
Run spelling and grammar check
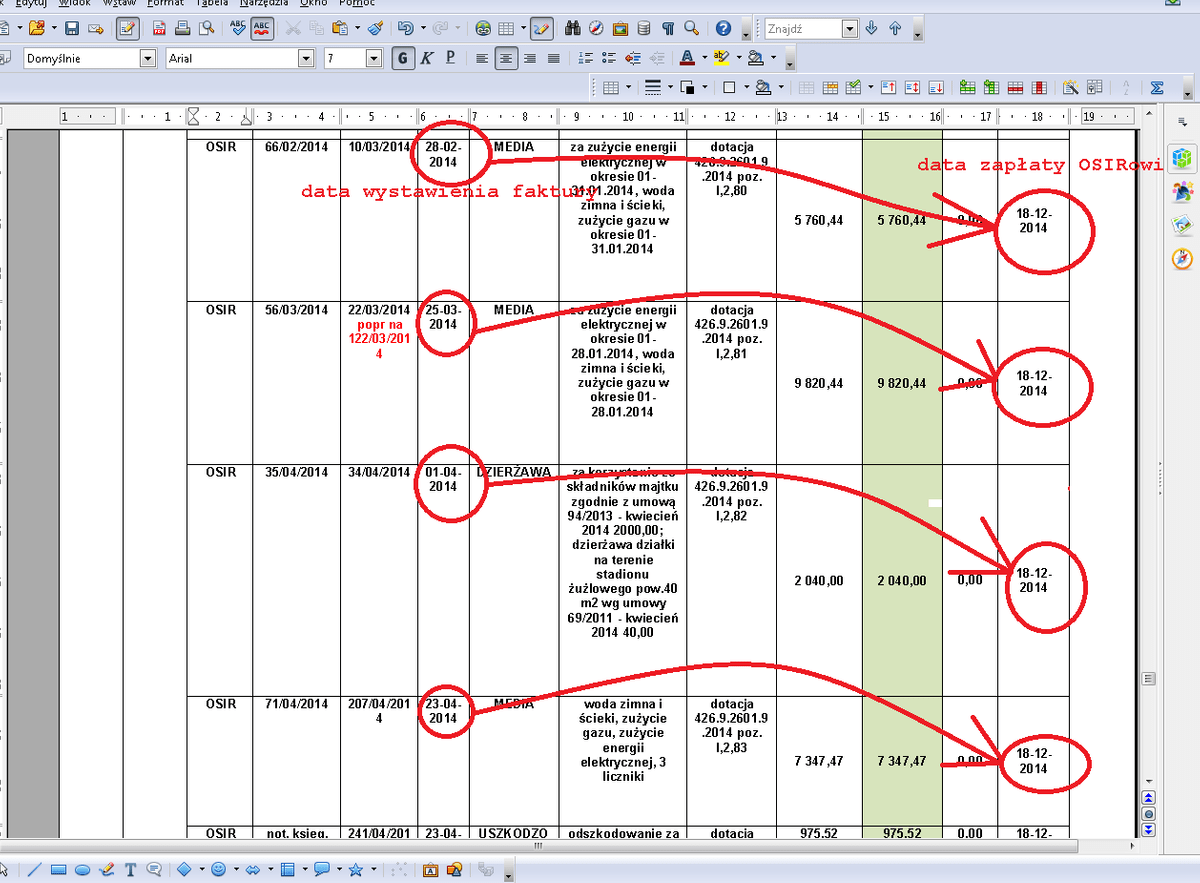pyautogui.click(x=238, y=28)
